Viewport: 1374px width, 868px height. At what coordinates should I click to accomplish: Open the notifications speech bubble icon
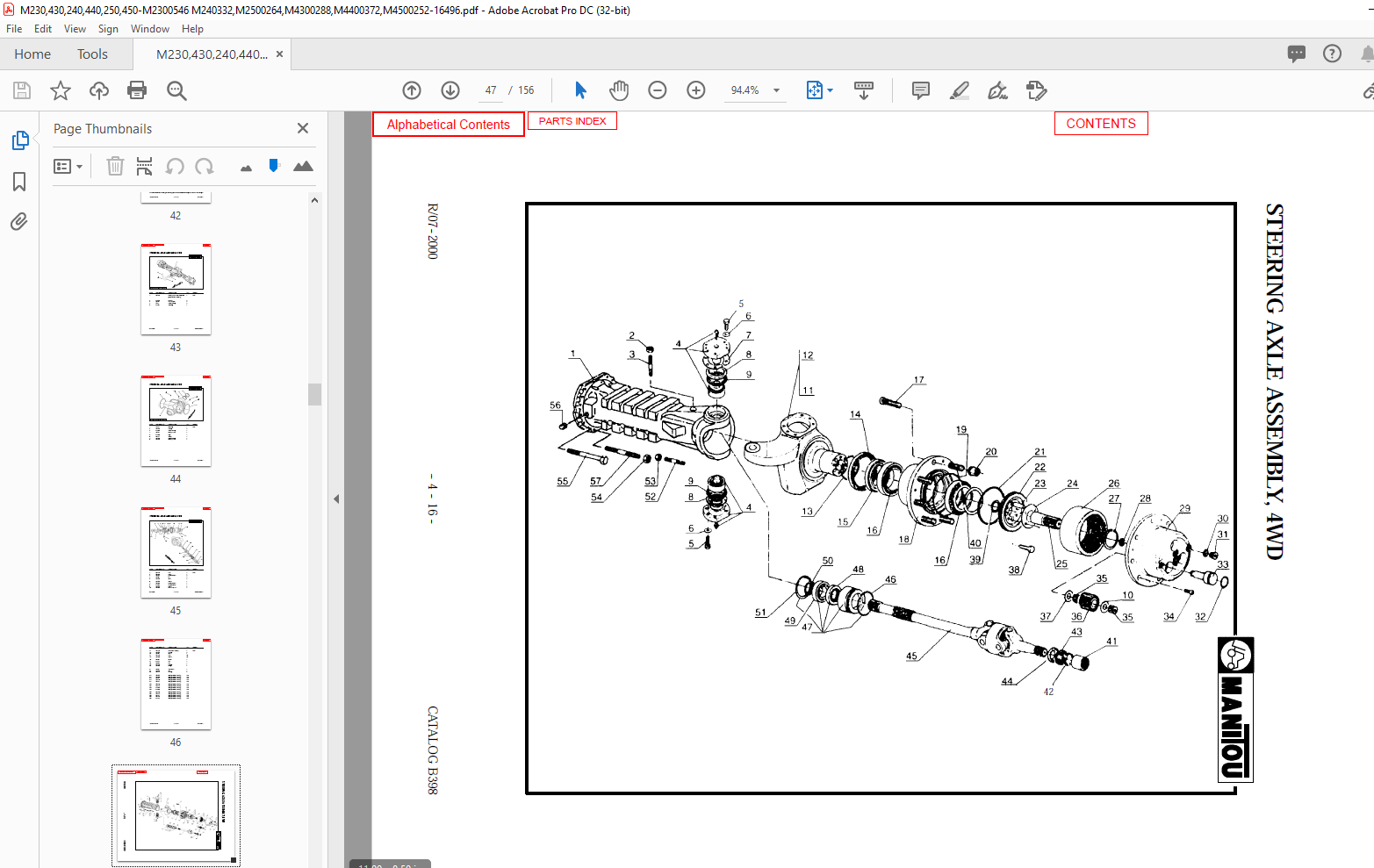[x=1297, y=54]
